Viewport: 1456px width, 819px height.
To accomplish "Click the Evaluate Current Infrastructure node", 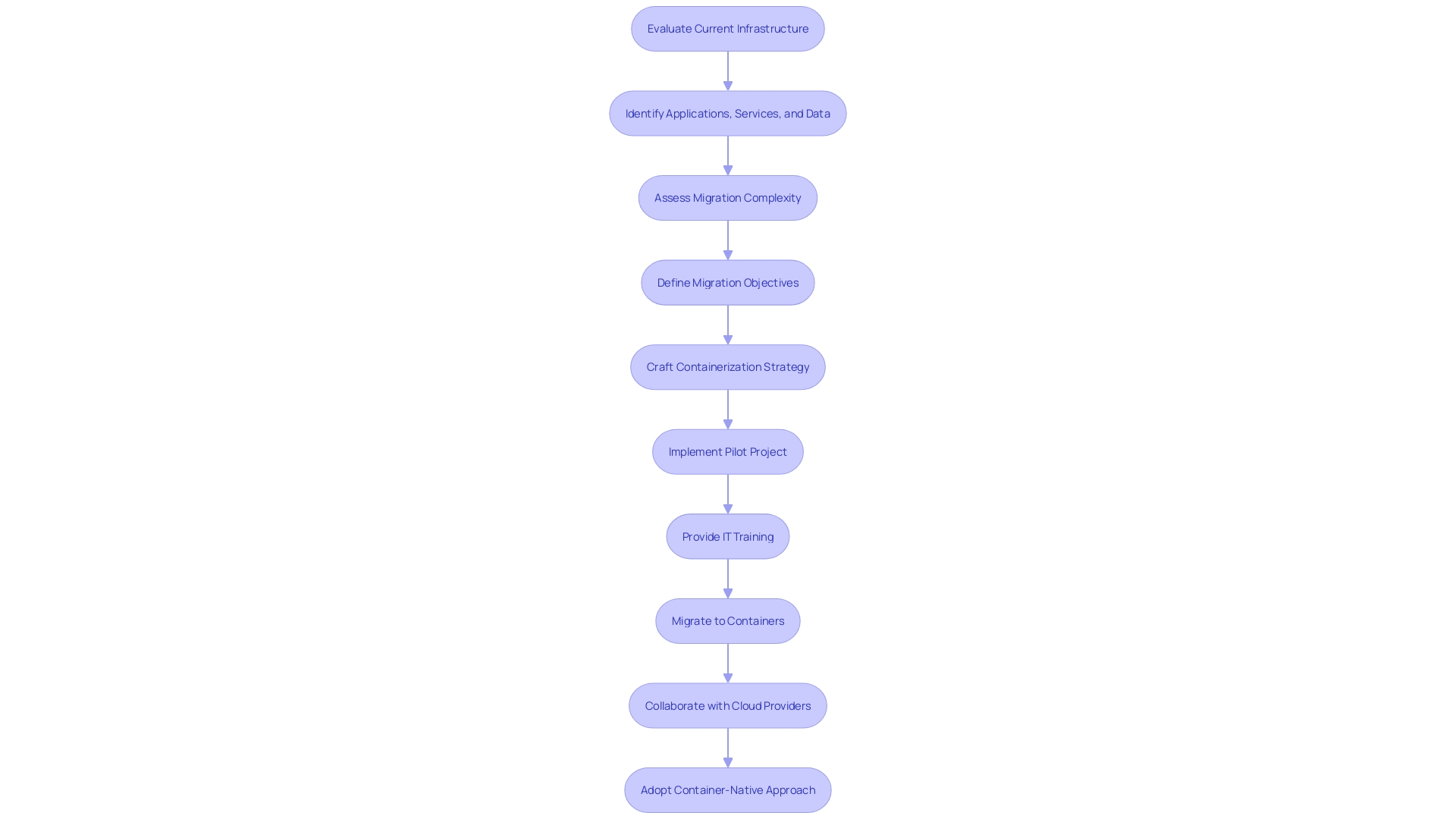I will 728,28.
